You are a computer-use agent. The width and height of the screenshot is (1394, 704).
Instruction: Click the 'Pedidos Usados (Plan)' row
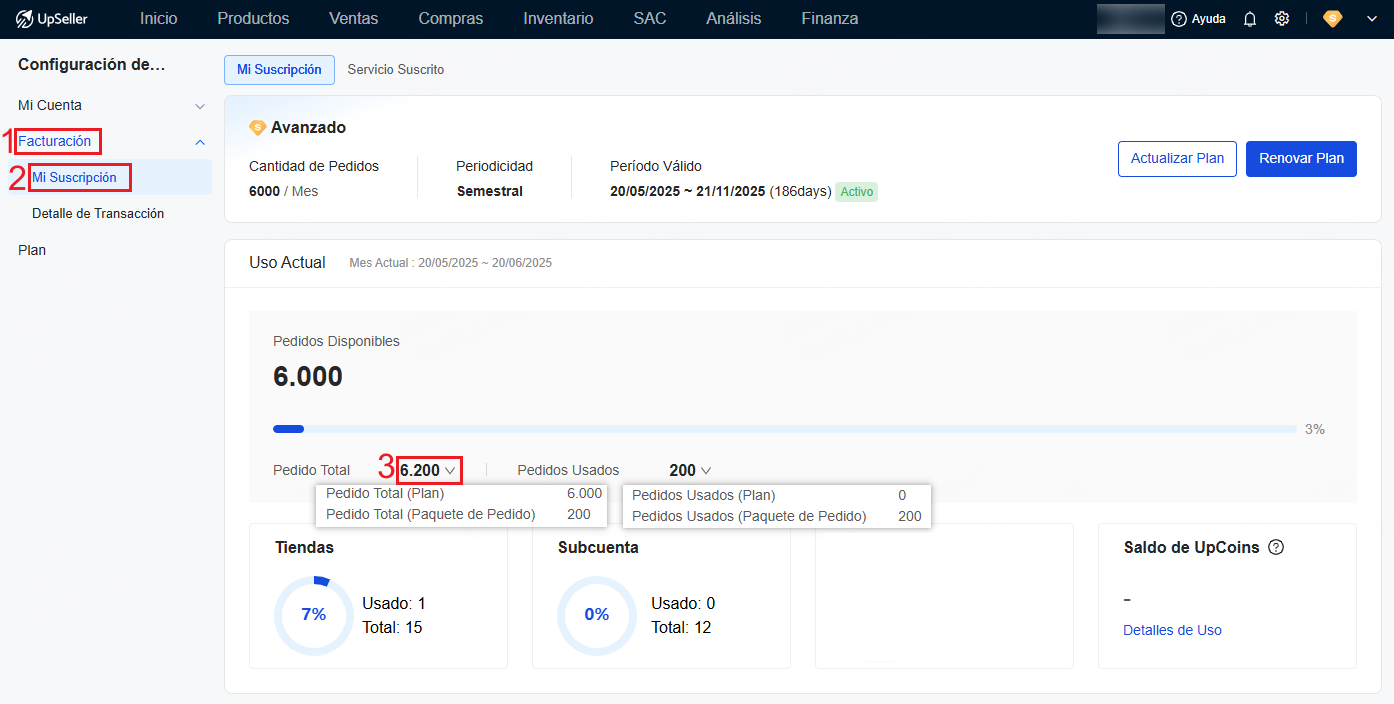(x=776, y=495)
